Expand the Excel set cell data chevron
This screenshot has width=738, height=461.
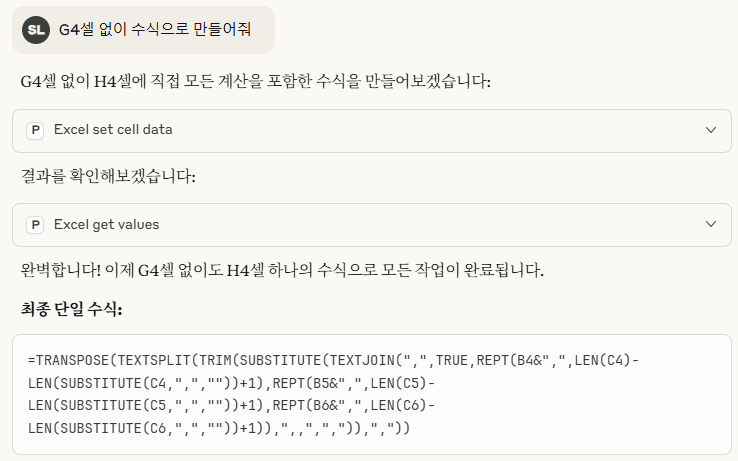pyautogui.click(x=711, y=130)
